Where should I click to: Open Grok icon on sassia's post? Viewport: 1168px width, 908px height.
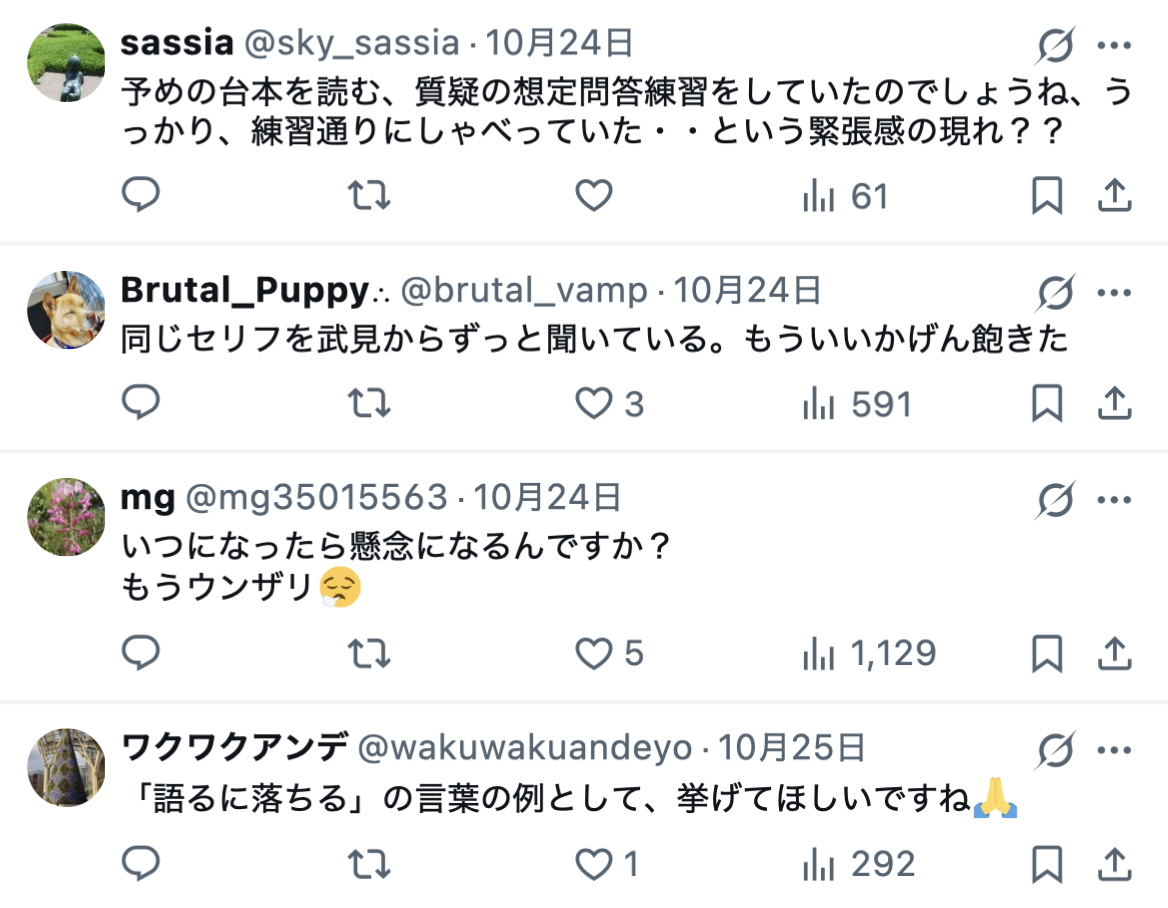click(x=1056, y=46)
